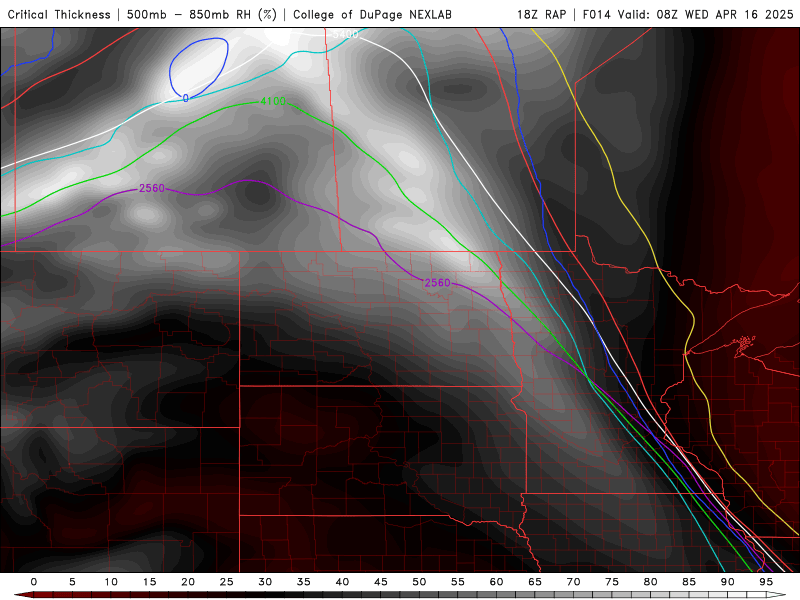Viewport: 800px width, 600px height.
Task: Click the left arrow end of colorbar
Action: (21, 595)
